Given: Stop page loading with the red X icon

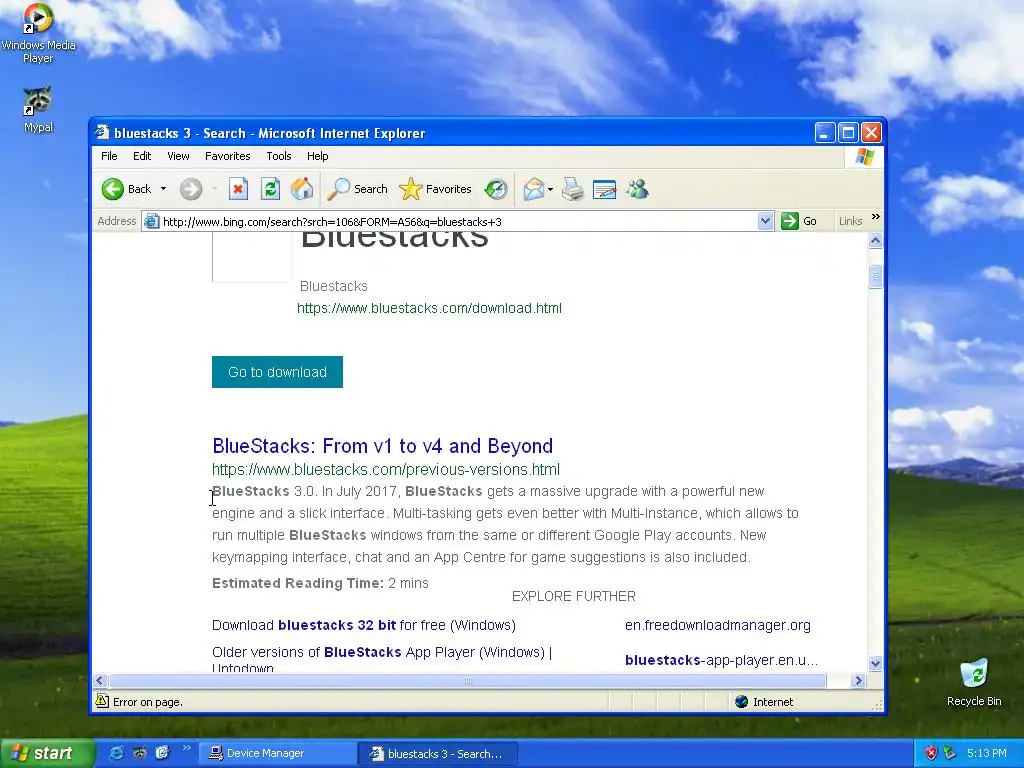Looking at the screenshot, I should pos(238,189).
